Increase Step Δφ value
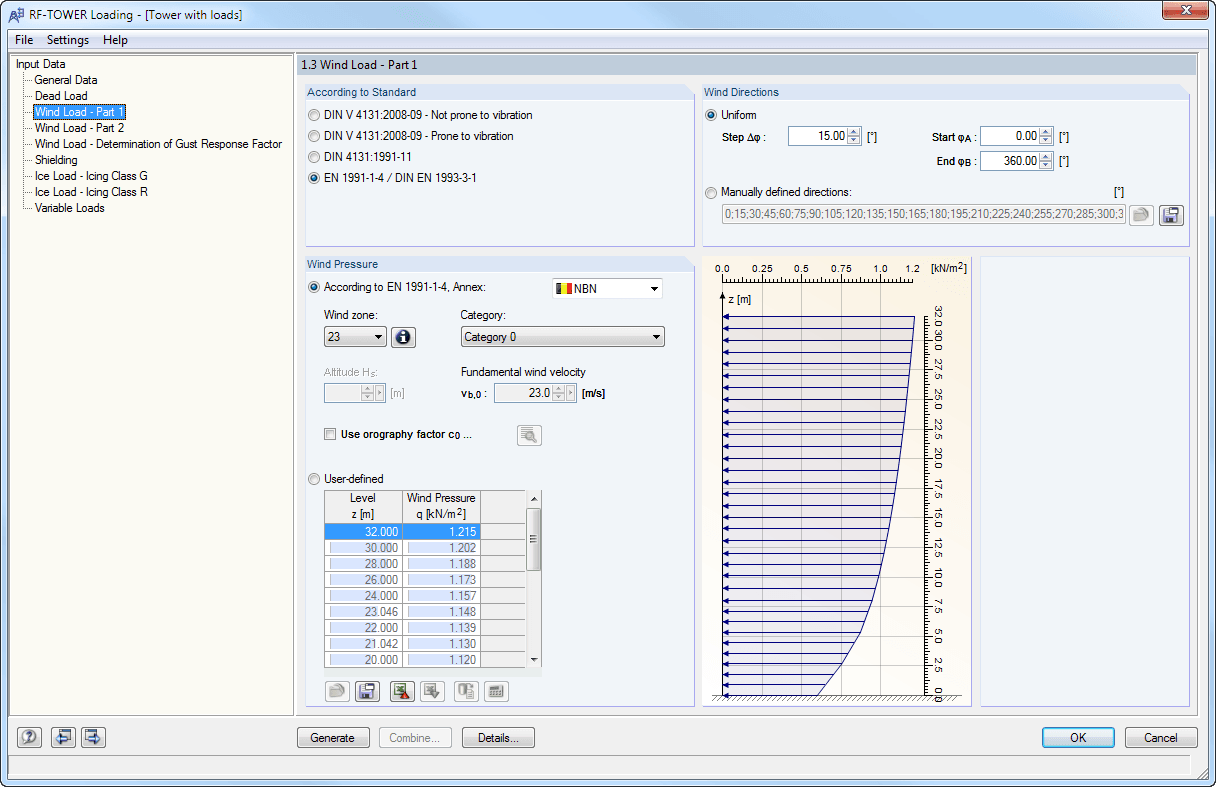Viewport: 1216px width, 787px height. point(854,132)
